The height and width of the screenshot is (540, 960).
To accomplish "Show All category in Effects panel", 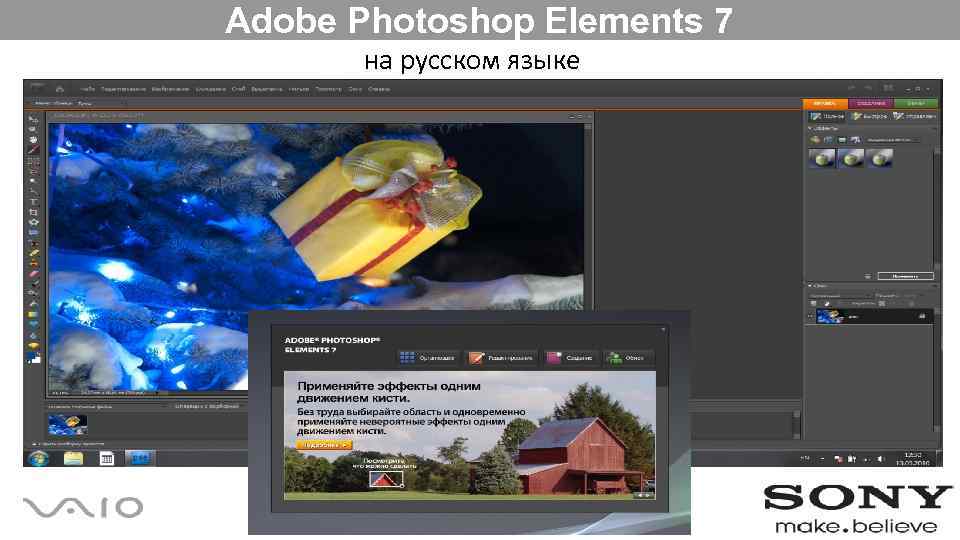I will coord(855,140).
